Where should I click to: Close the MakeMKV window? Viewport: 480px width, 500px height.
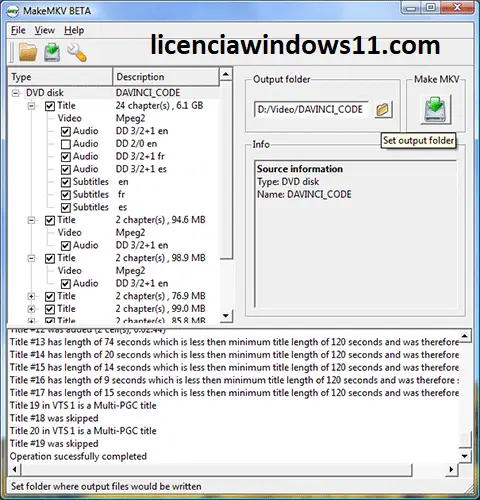pyautogui.click(x=457, y=8)
